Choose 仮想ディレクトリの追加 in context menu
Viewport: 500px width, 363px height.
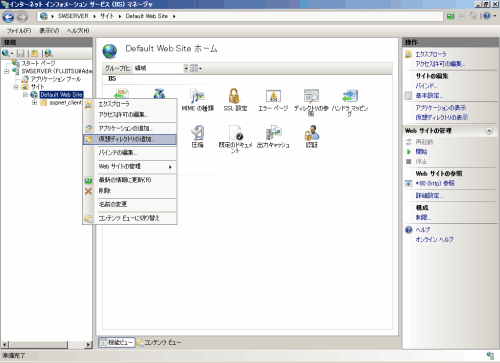click(x=130, y=139)
